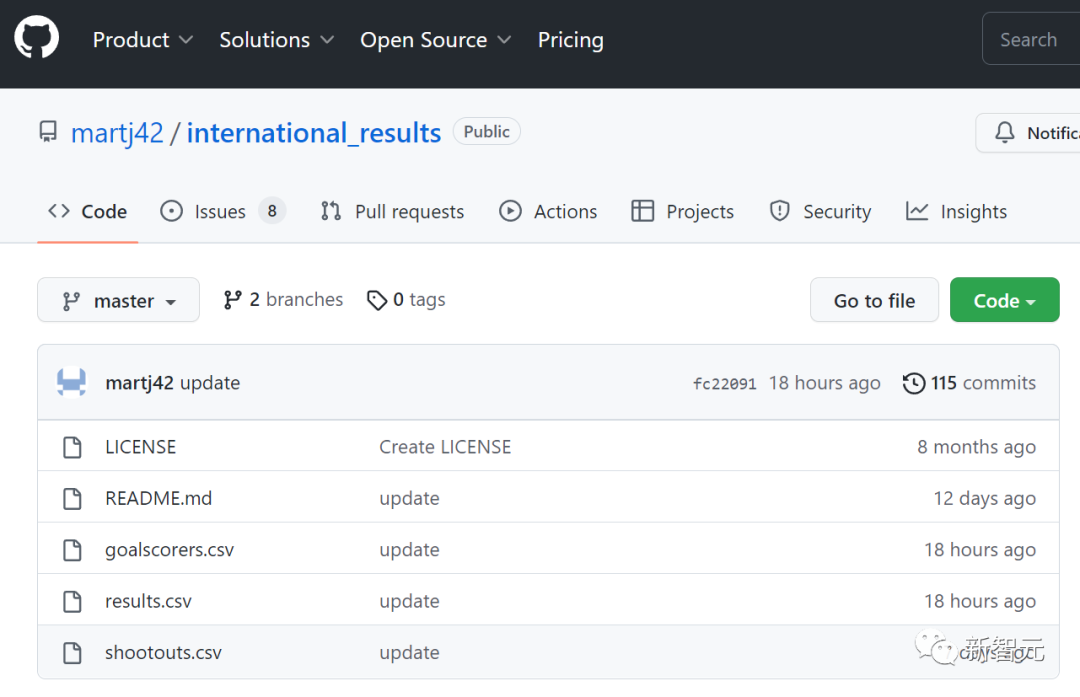
Task: Click the GitHub logo icon
Action: pyautogui.click(x=37, y=39)
